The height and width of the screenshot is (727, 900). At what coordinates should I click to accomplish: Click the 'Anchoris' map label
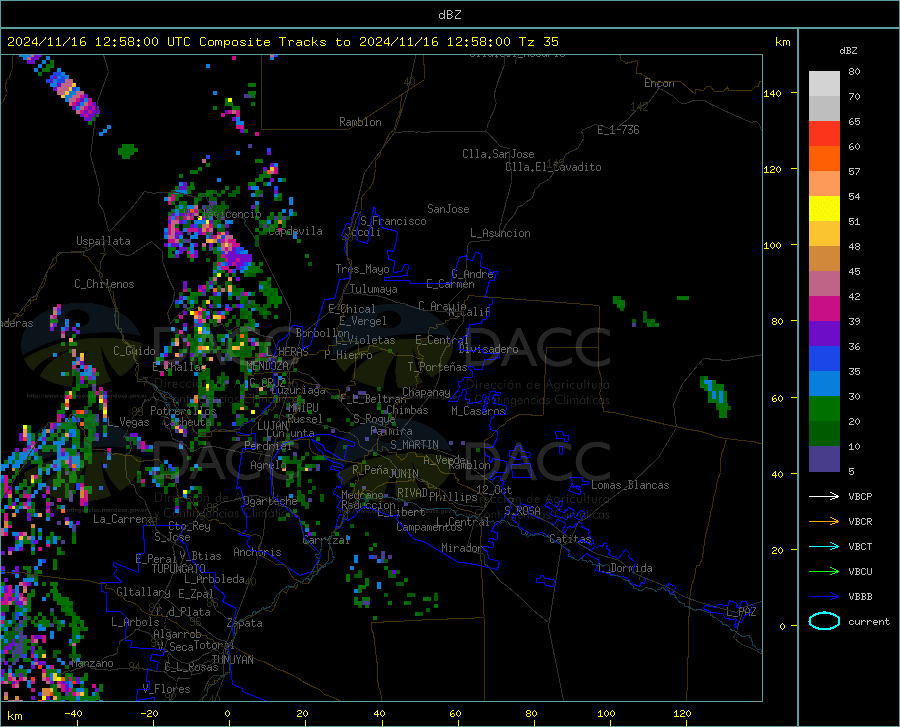257,553
